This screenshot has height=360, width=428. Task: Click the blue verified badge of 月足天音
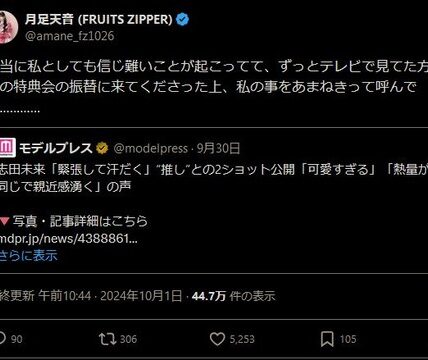[x=182, y=20]
